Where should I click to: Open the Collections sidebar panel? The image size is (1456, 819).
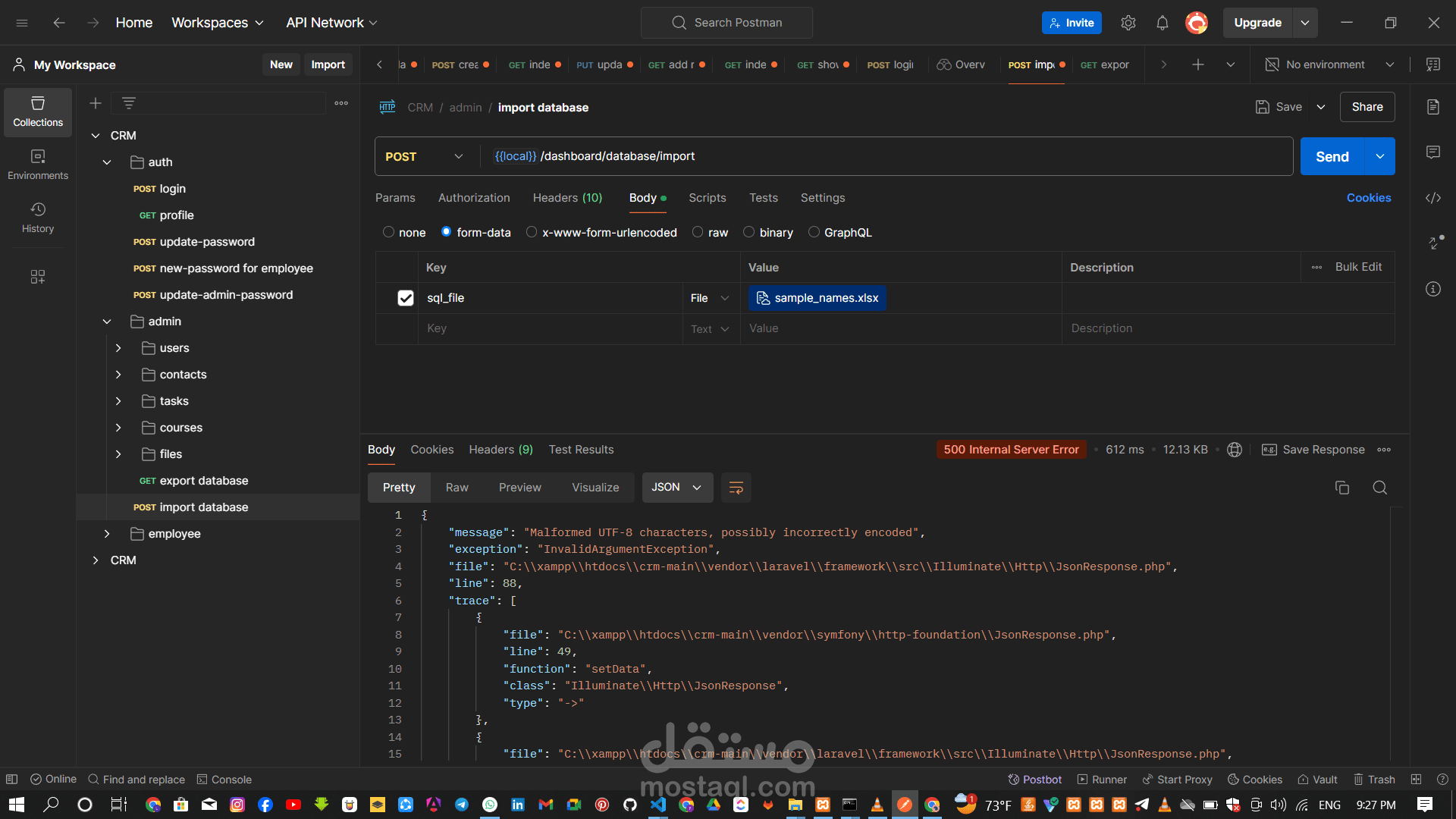coord(38,111)
